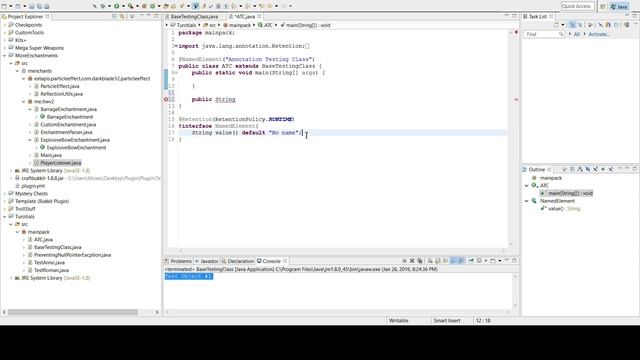Click the Find field in Task List
The image size is (640, 360).
(543, 34)
